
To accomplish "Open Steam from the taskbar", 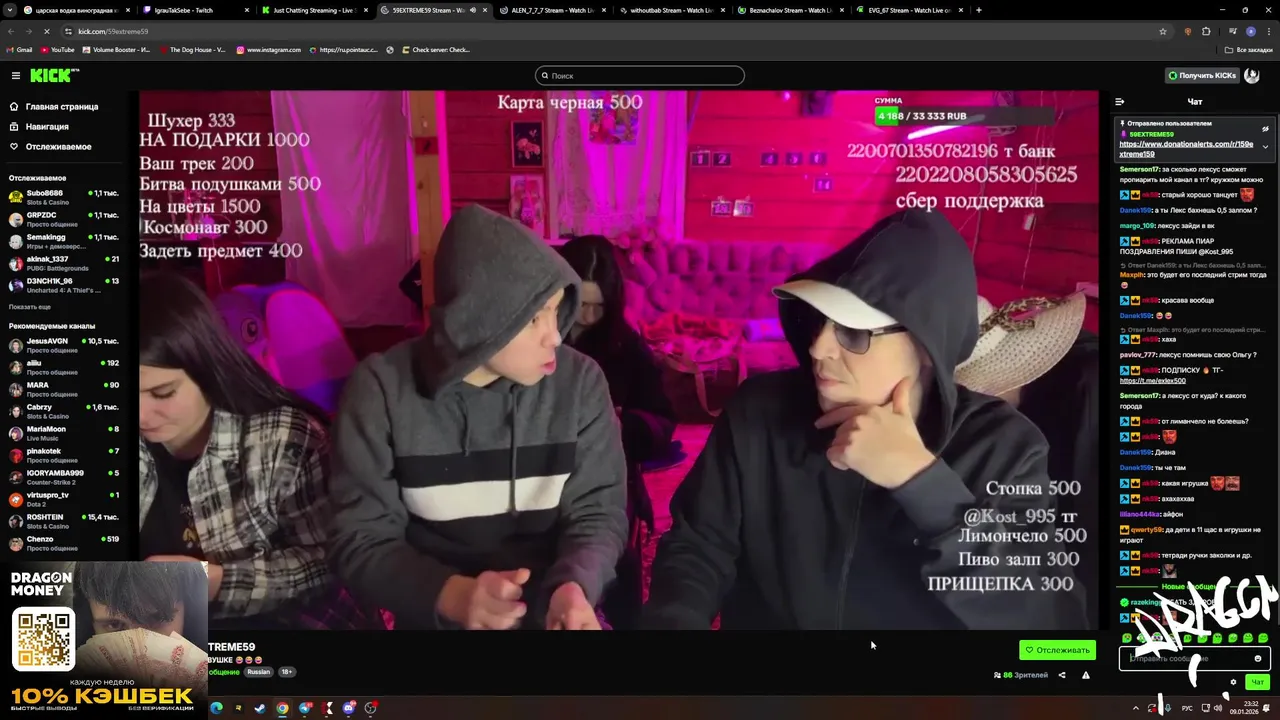I will [260, 708].
